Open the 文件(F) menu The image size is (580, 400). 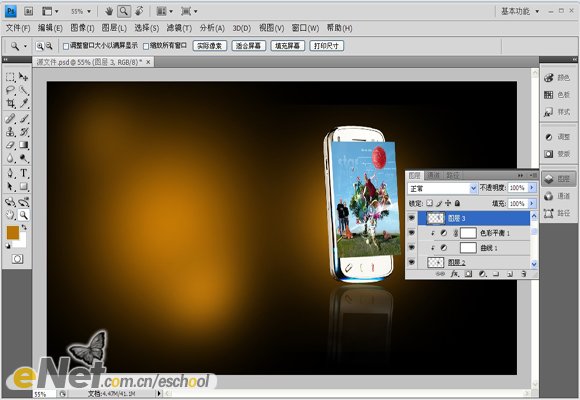click(x=18, y=28)
